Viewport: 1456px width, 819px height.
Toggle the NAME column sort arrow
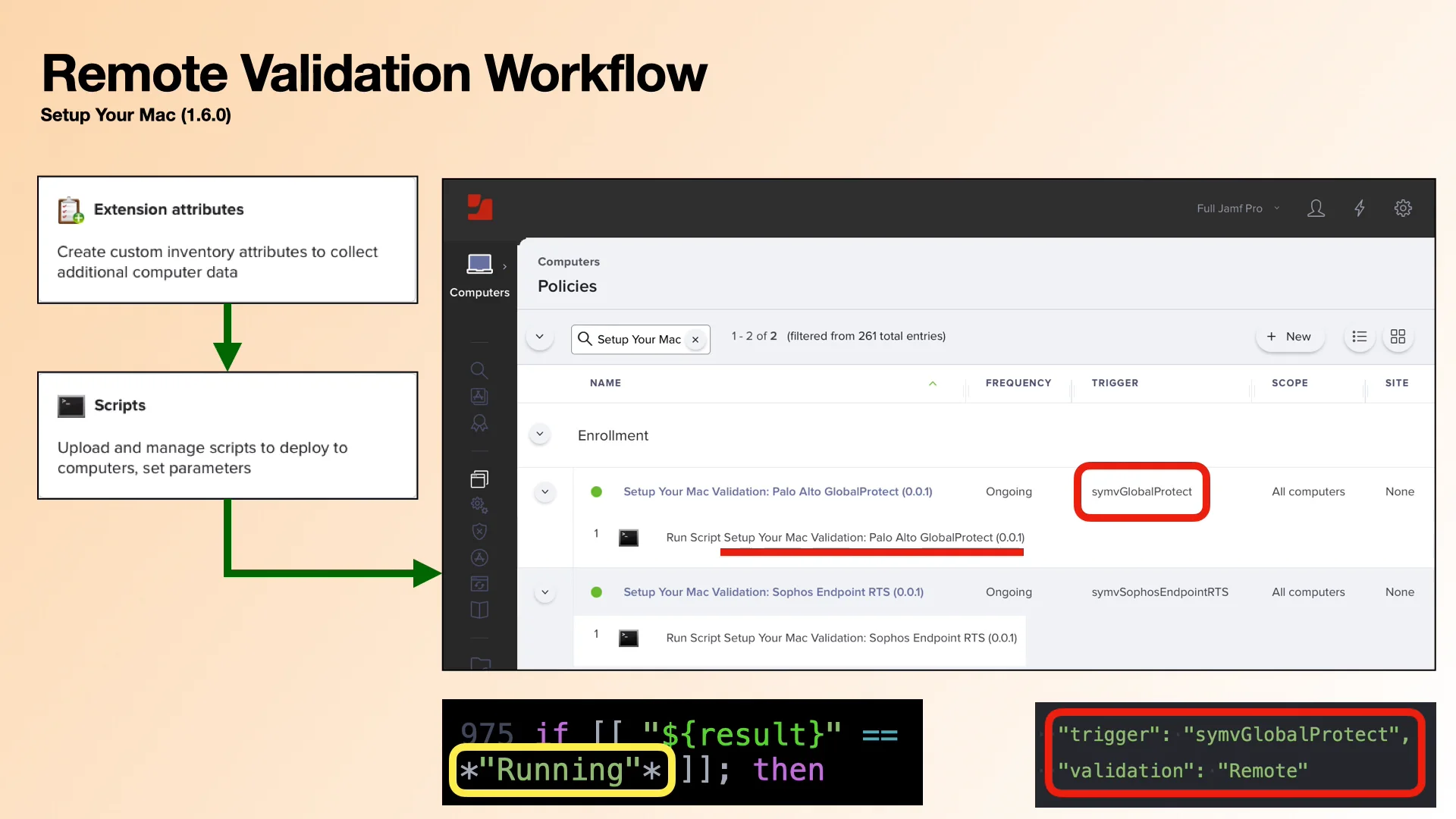pos(933,384)
